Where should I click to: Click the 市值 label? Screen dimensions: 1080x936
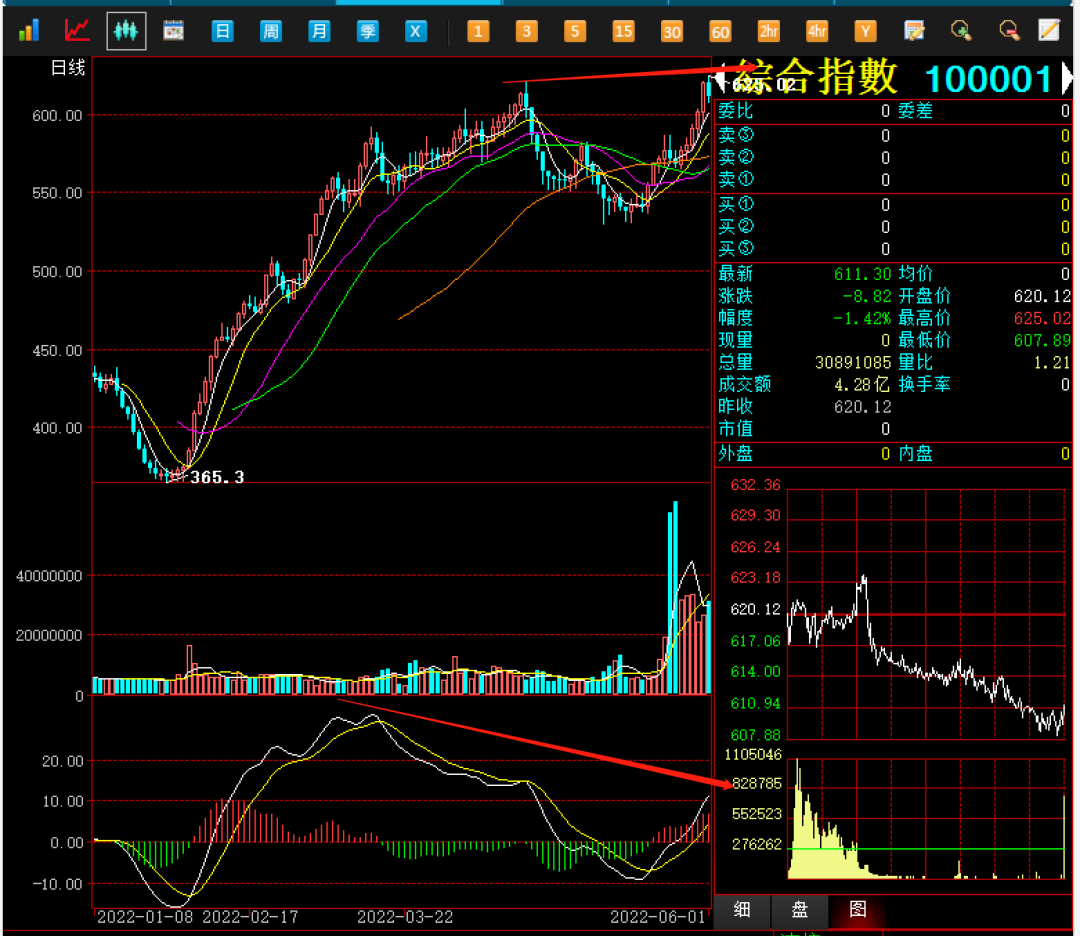coord(736,428)
